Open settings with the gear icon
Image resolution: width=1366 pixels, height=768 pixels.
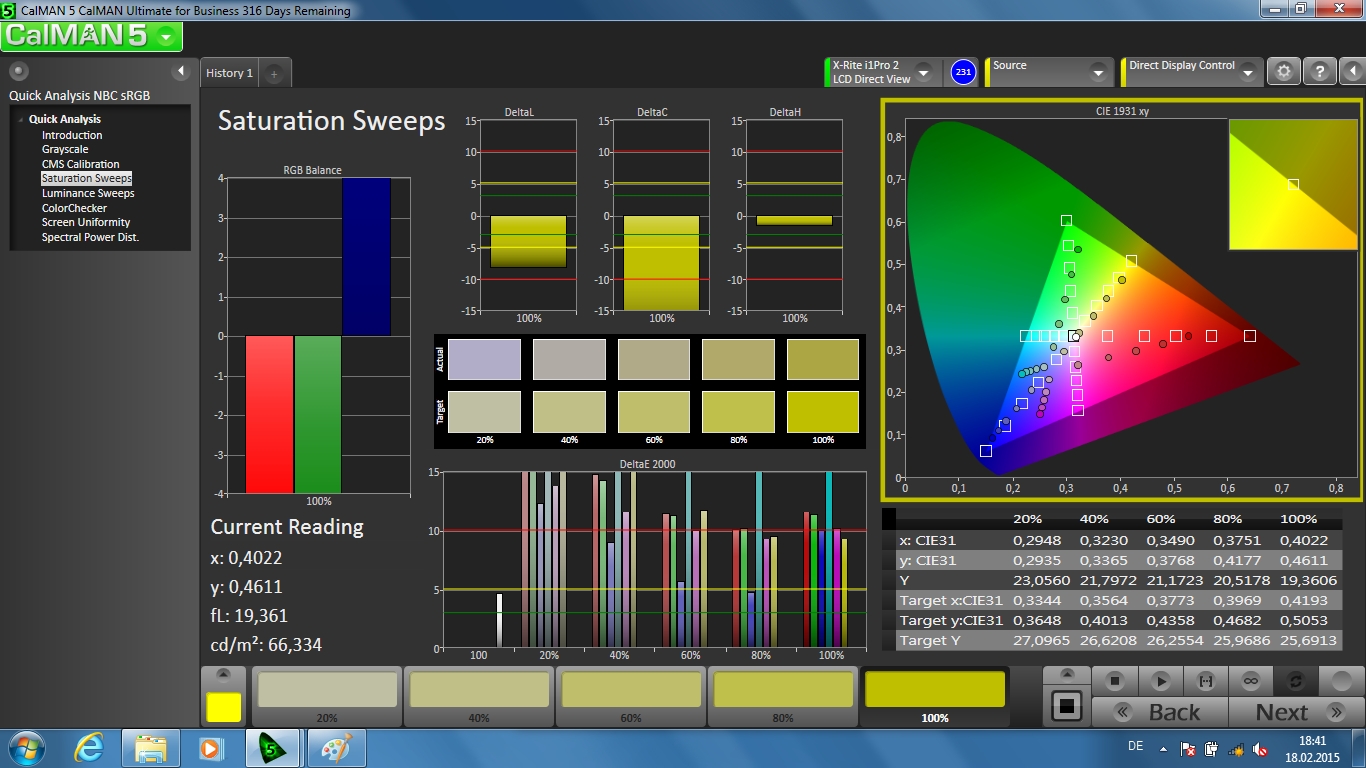1284,72
